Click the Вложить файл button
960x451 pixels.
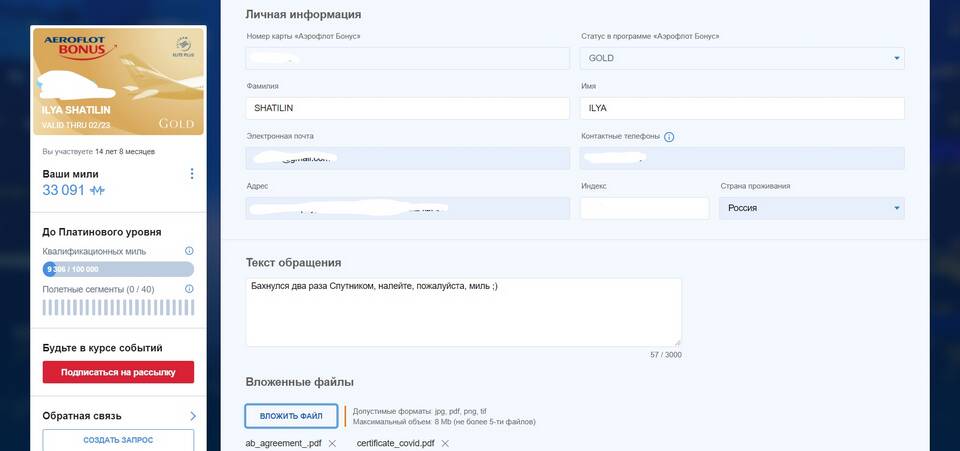coord(291,416)
